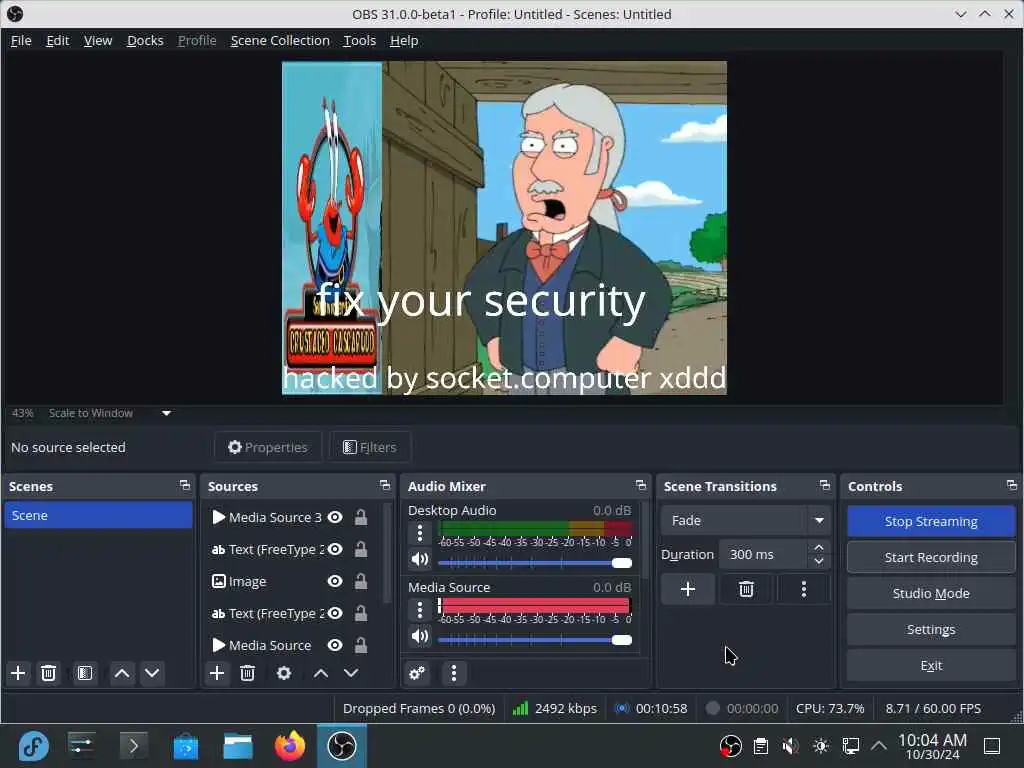Open the File menu

pyautogui.click(x=21, y=40)
